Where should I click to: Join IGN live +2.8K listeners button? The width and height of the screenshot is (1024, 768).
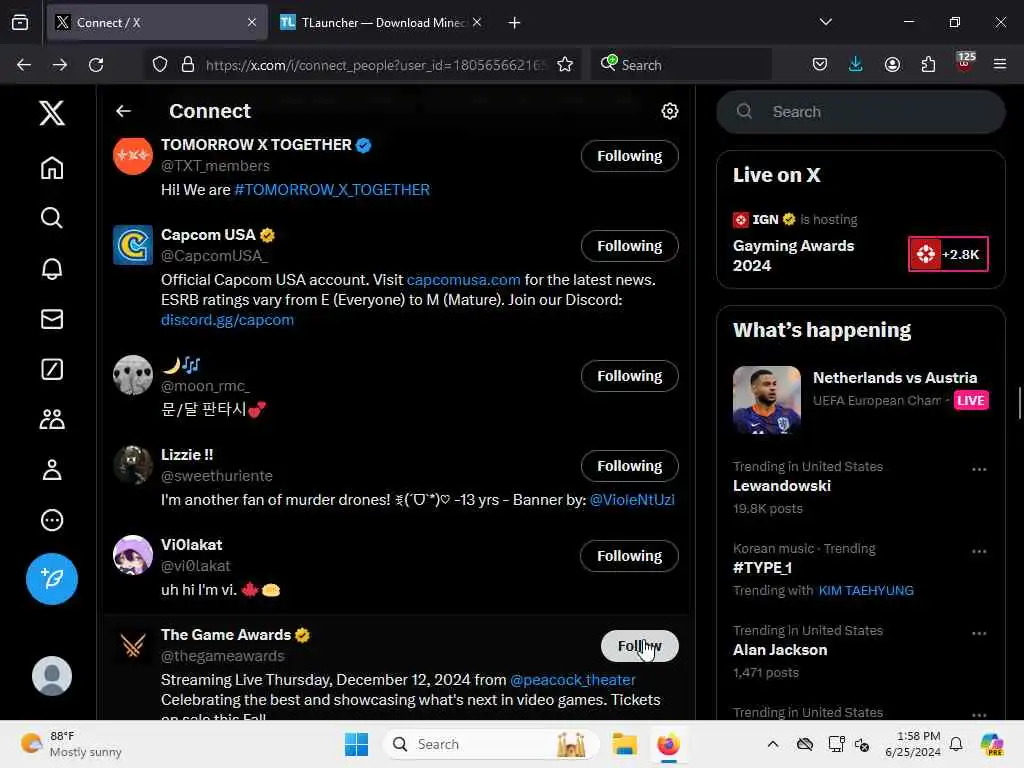(x=948, y=254)
